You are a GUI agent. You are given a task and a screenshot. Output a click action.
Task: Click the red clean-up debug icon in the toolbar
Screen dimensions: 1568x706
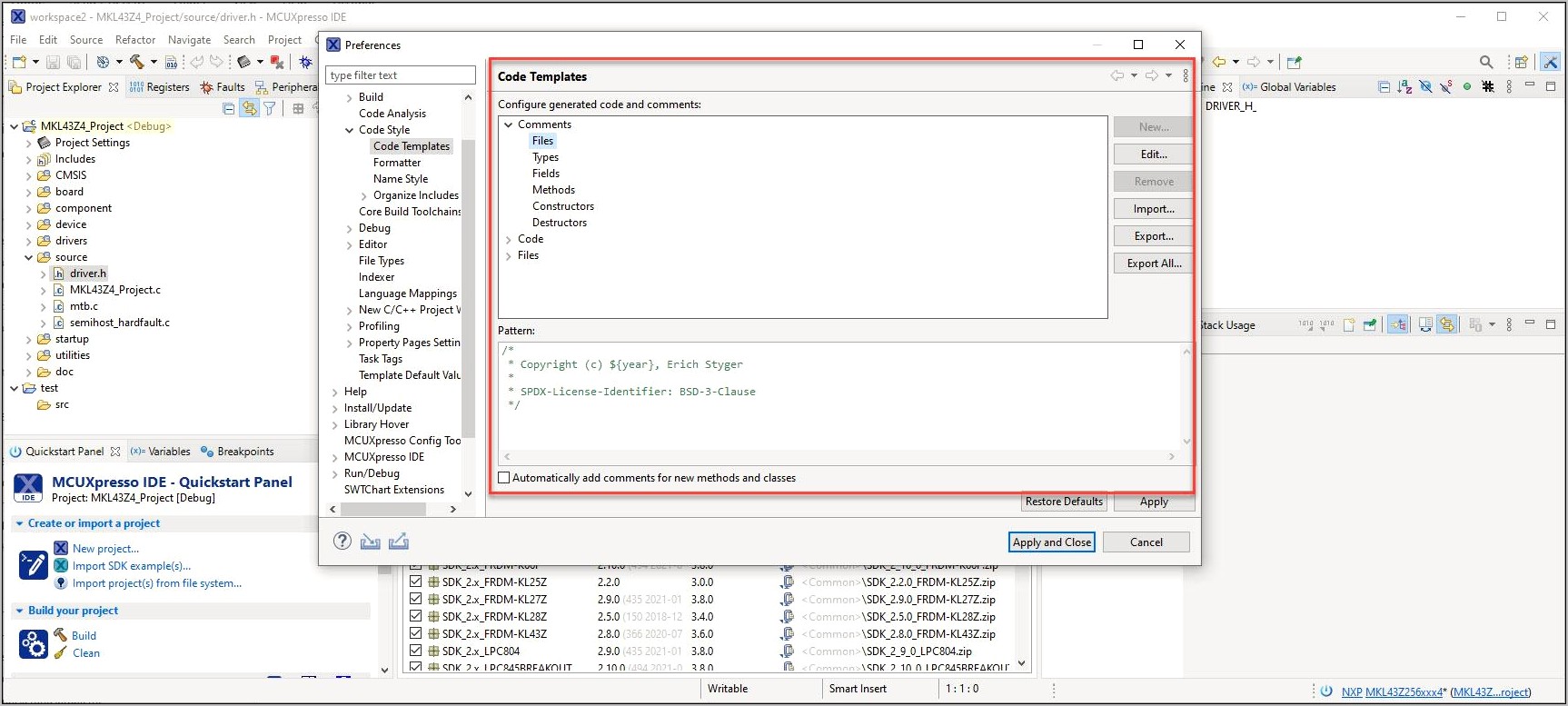[x=277, y=62]
